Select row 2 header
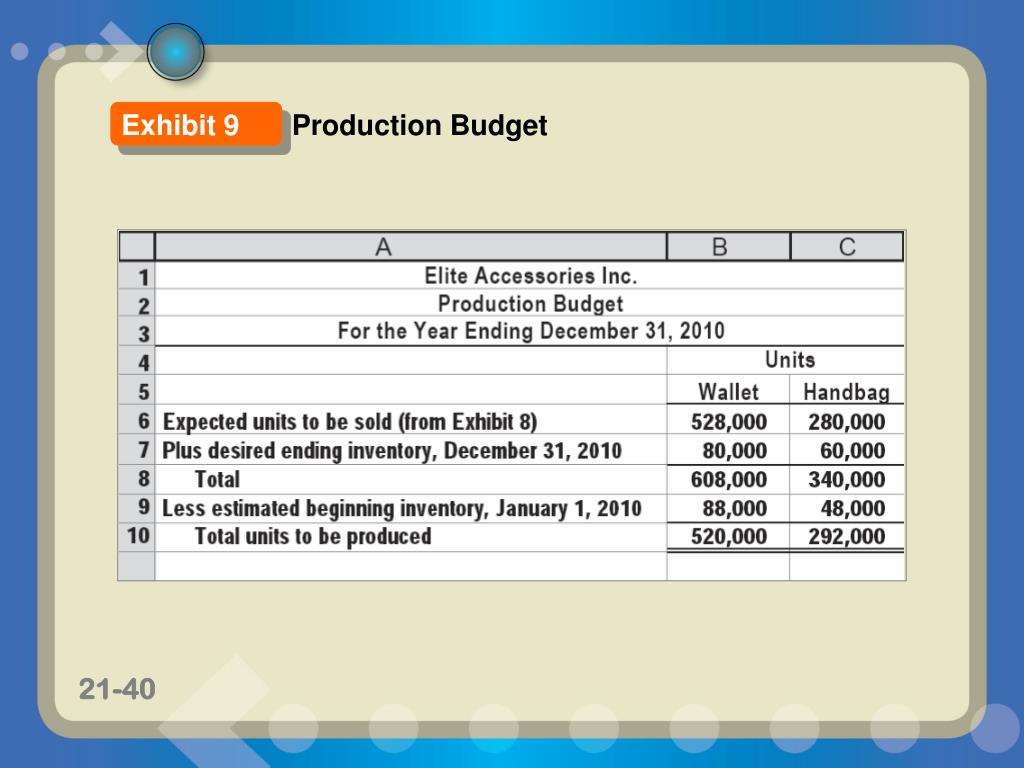This screenshot has width=1024, height=768. tap(136, 304)
